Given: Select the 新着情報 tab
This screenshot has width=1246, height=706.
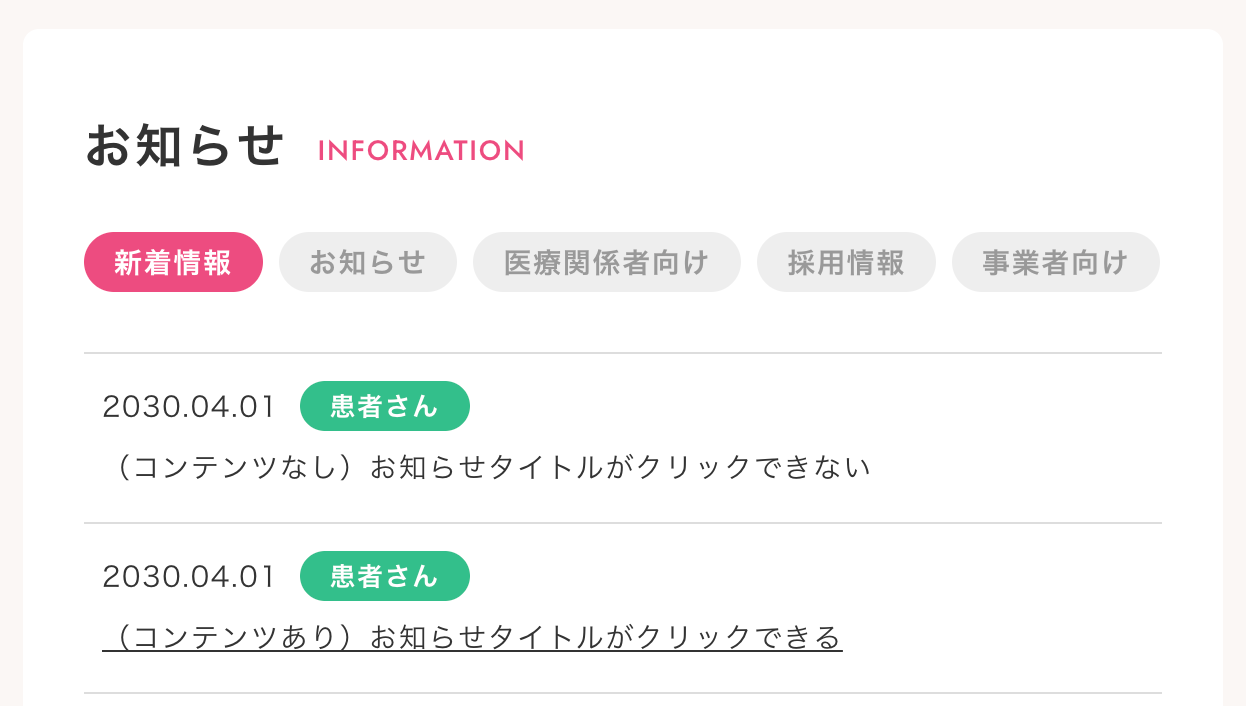Looking at the screenshot, I should click(173, 262).
